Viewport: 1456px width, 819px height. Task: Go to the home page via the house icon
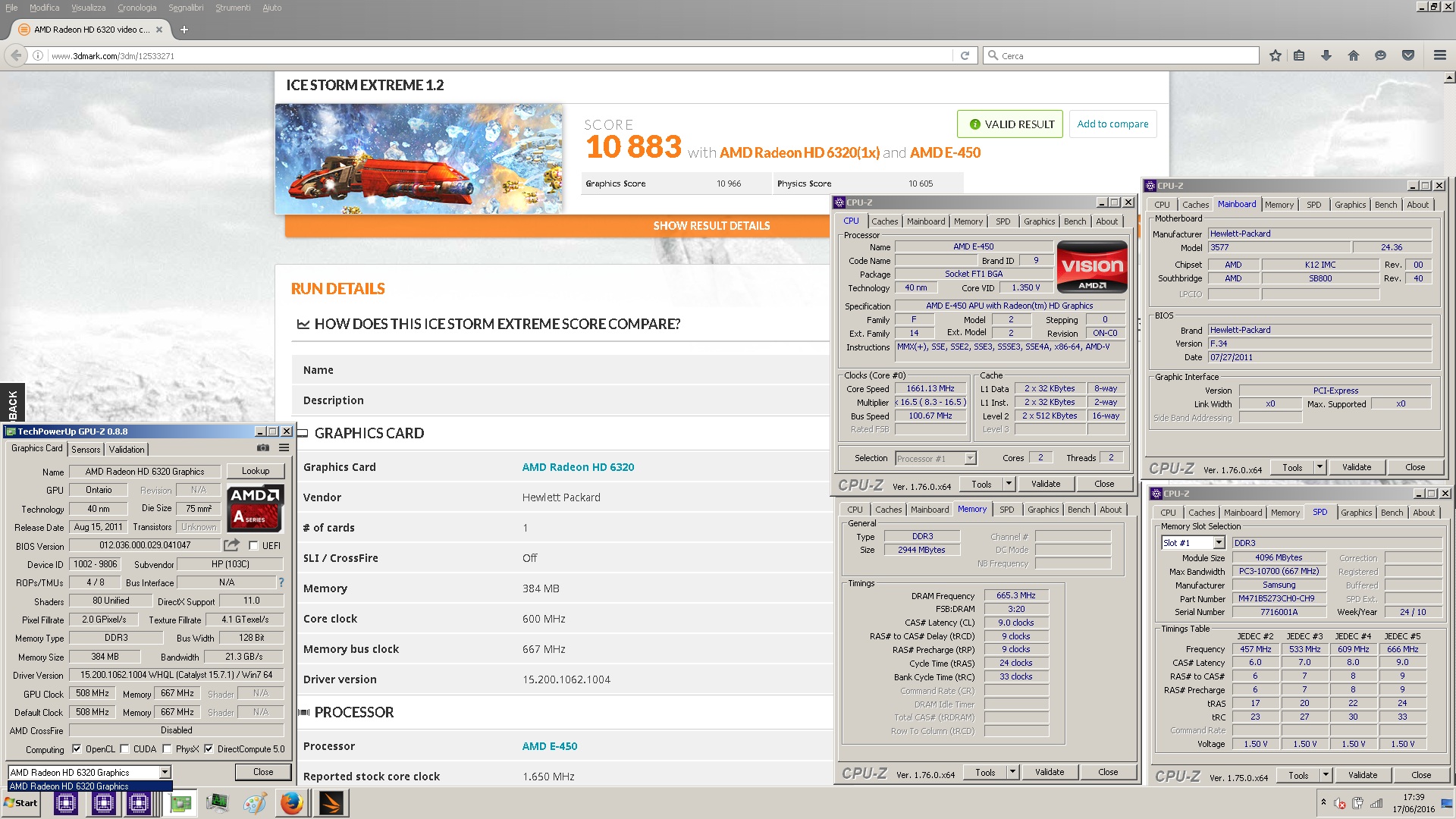tap(1354, 55)
